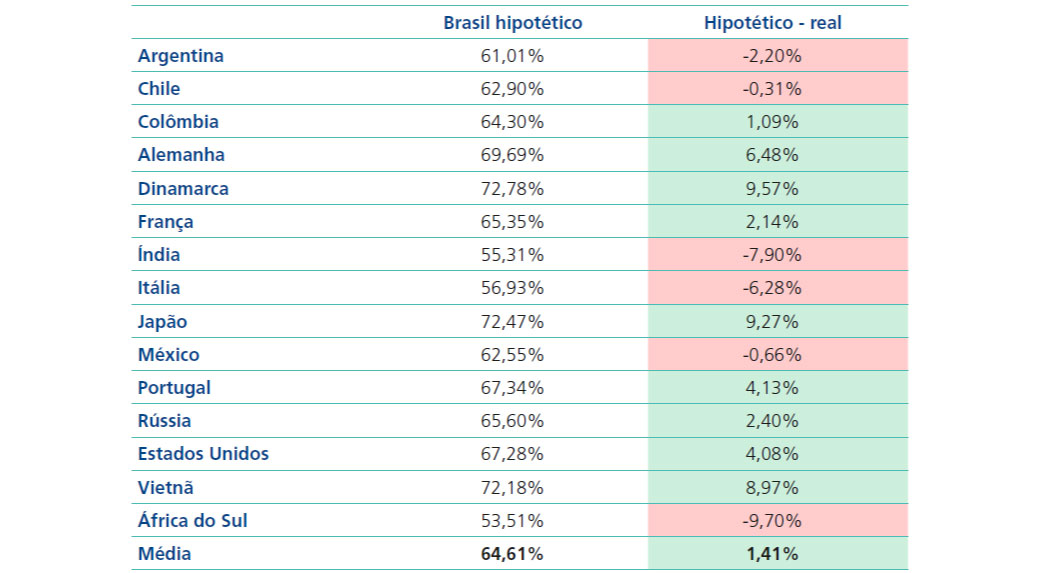The width and height of the screenshot is (1040, 573).
Task: Select the Média row label
Action: point(164,554)
